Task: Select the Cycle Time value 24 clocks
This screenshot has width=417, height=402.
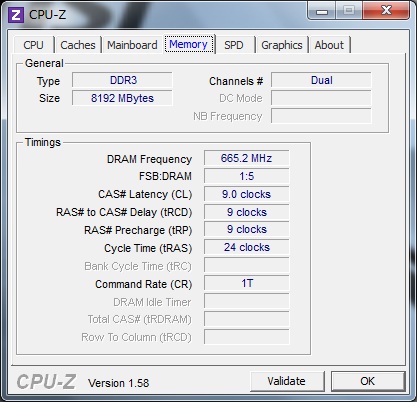Action: (x=247, y=247)
